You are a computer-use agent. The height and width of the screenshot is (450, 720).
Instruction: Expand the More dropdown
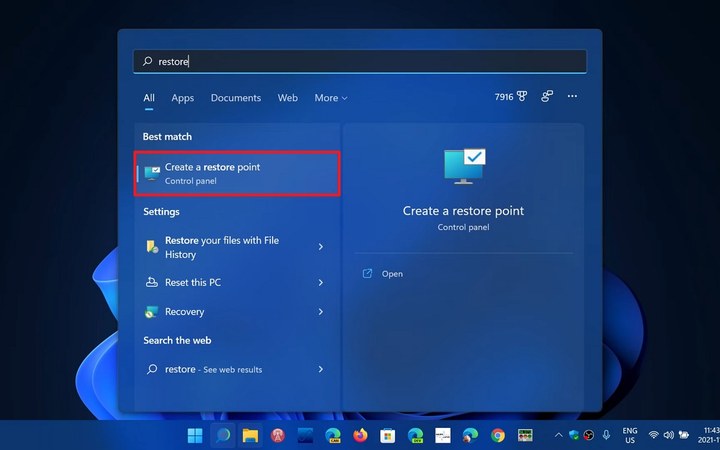tap(331, 98)
